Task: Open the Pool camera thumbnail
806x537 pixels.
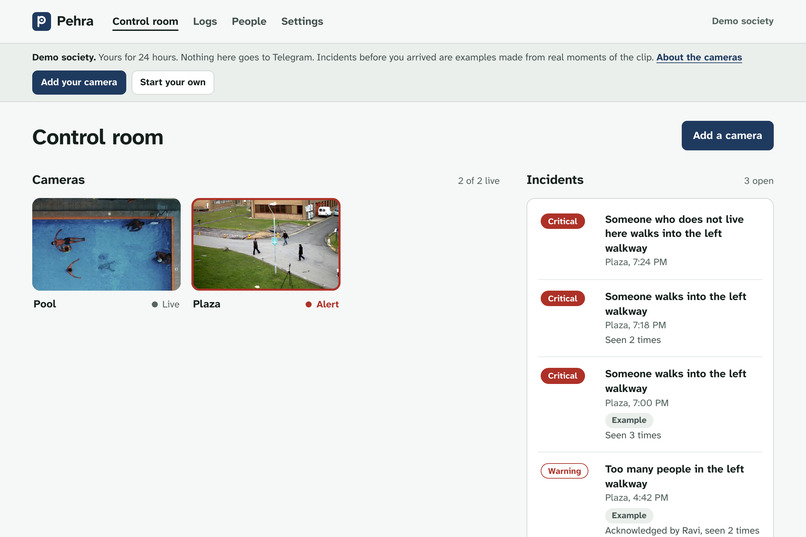Action: [106, 244]
